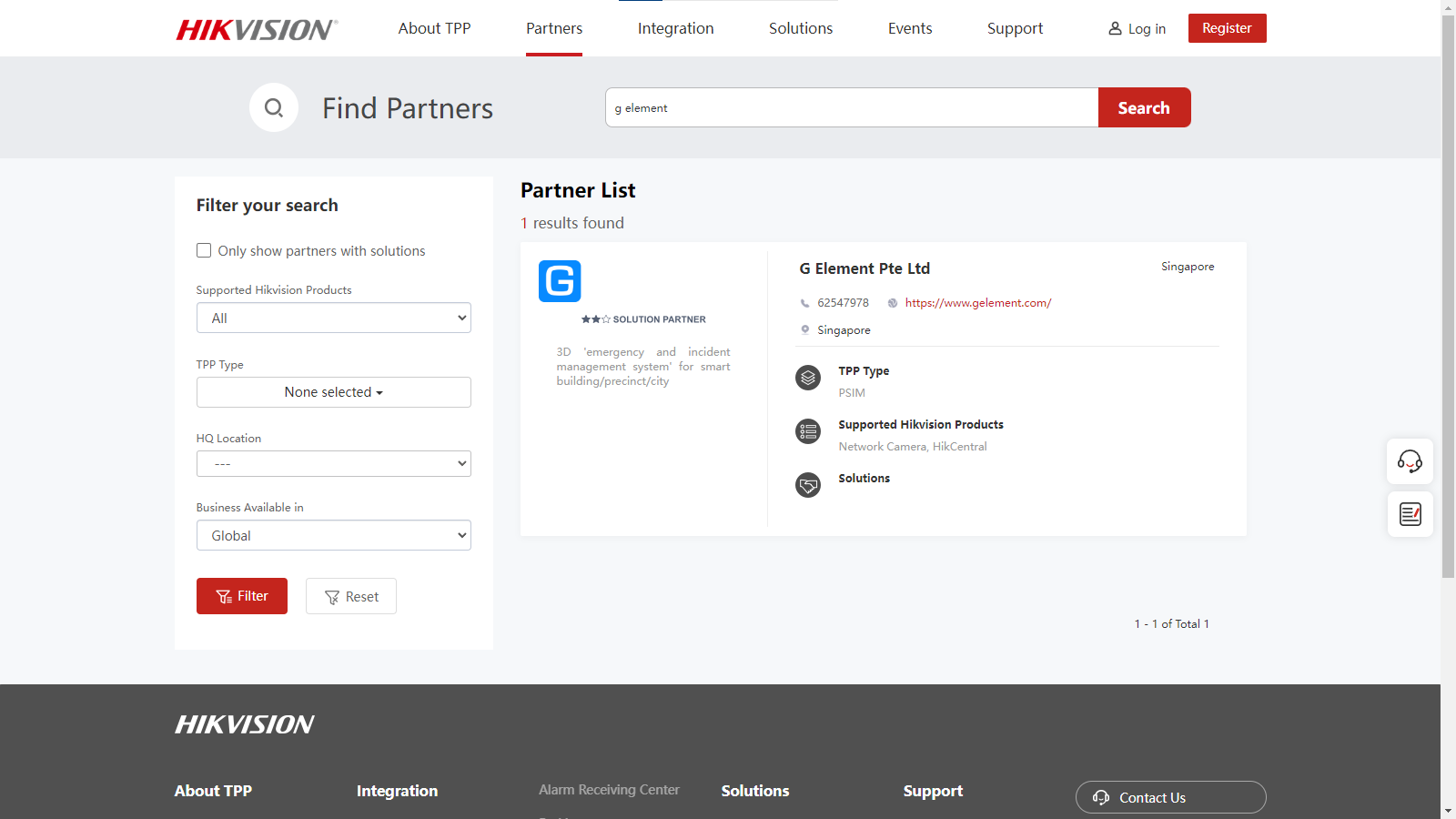Click the G Element Pte Ltd title
1456x819 pixels.
pyautogui.click(x=864, y=268)
